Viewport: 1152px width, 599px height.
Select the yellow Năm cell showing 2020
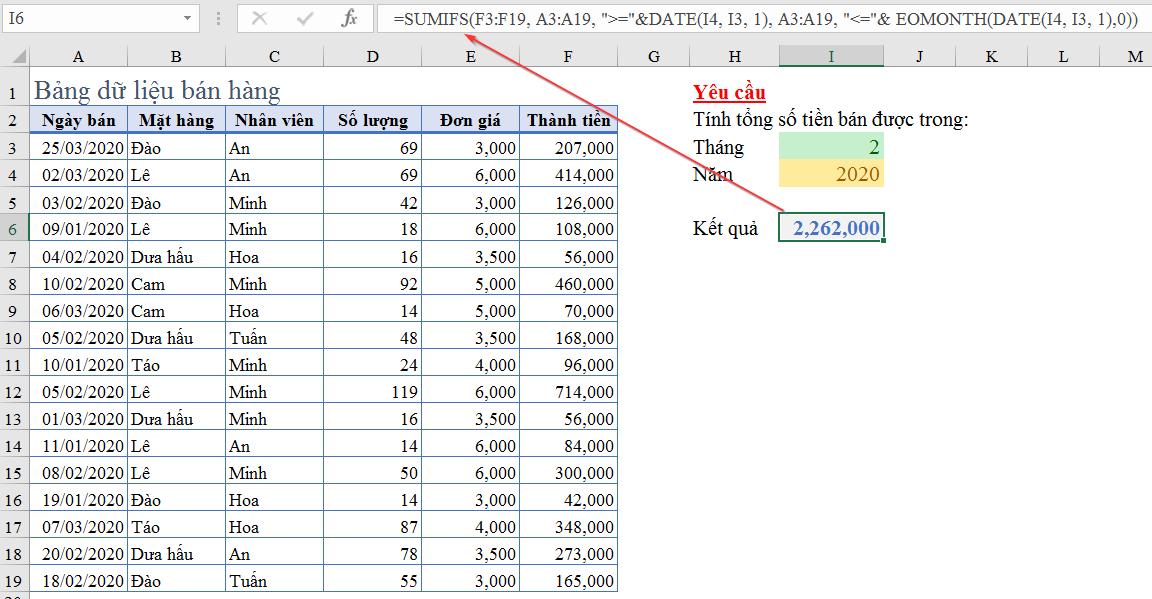click(x=830, y=173)
